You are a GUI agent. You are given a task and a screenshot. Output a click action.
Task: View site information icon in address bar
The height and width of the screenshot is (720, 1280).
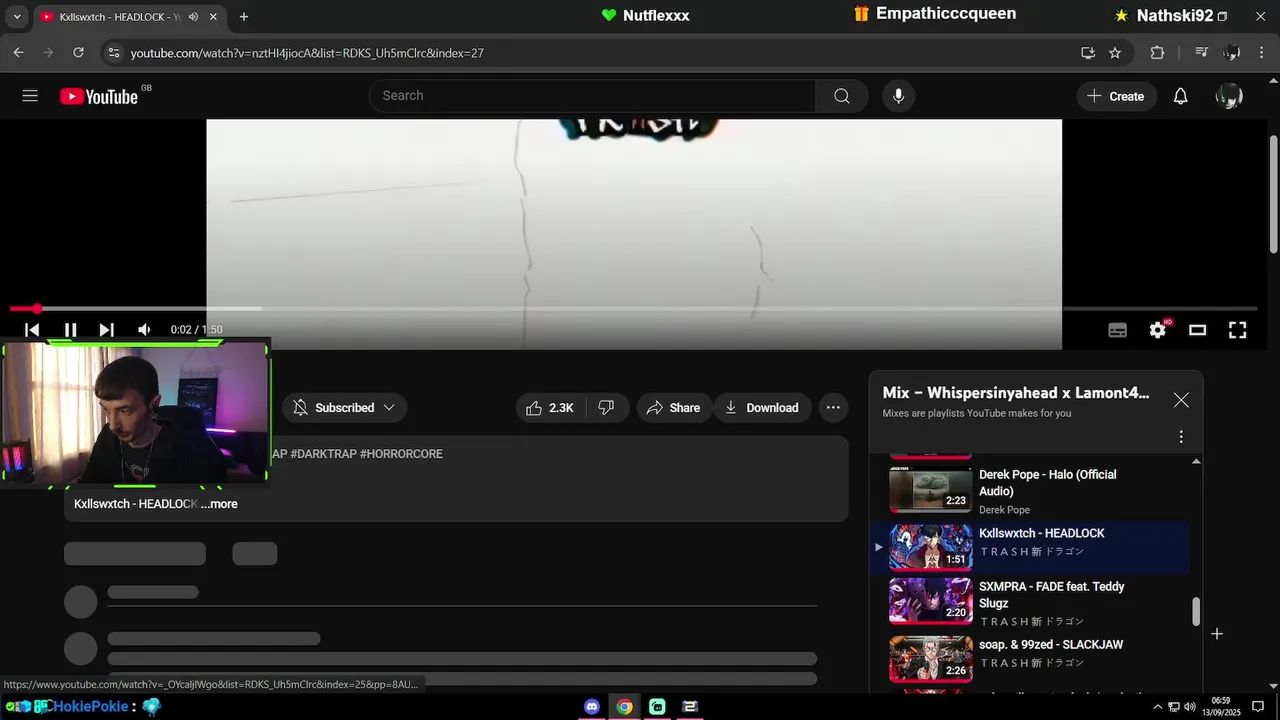(113, 53)
